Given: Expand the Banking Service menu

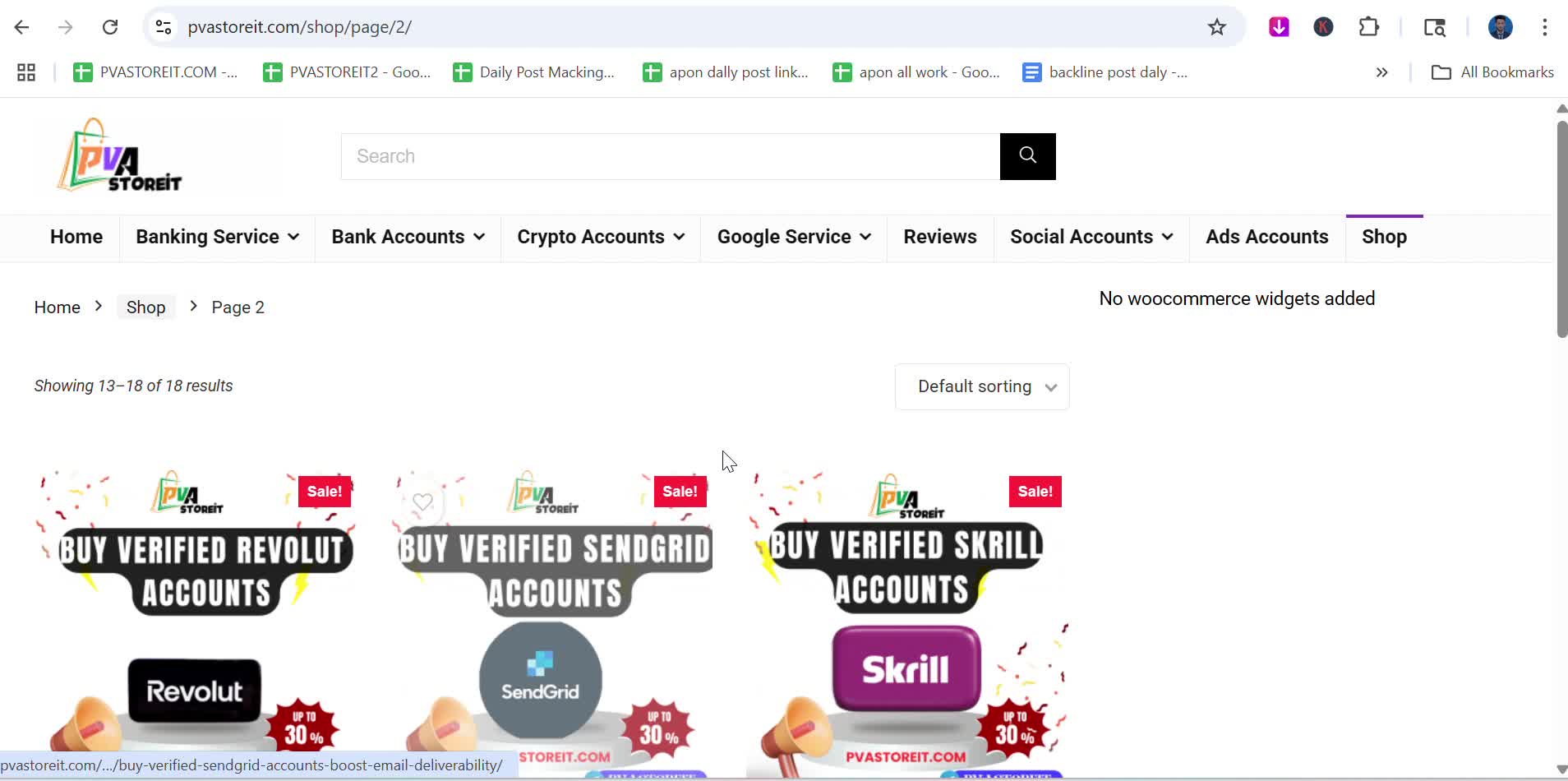Looking at the screenshot, I should point(217,237).
